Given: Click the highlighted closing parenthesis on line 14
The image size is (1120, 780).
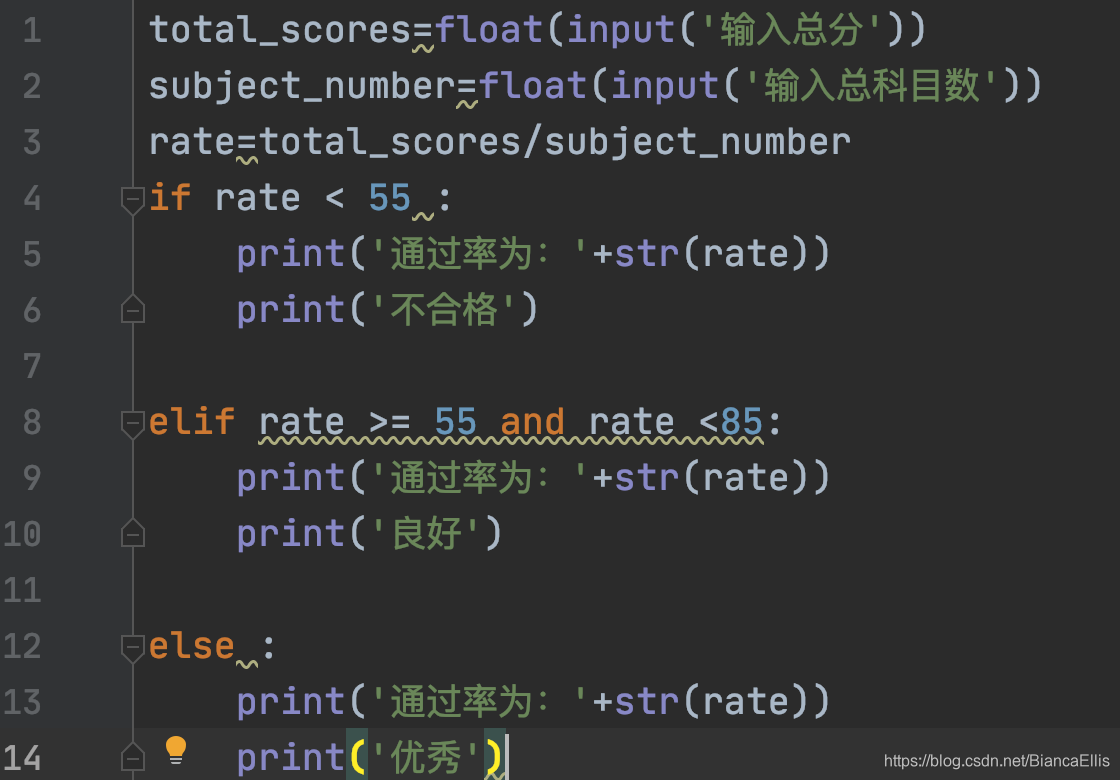Looking at the screenshot, I should [494, 758].
